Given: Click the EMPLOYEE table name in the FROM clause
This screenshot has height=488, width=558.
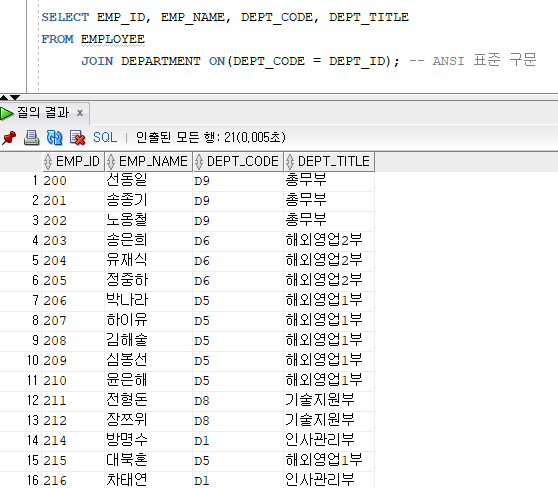Looking at the screenshot, I should [113, 39].
